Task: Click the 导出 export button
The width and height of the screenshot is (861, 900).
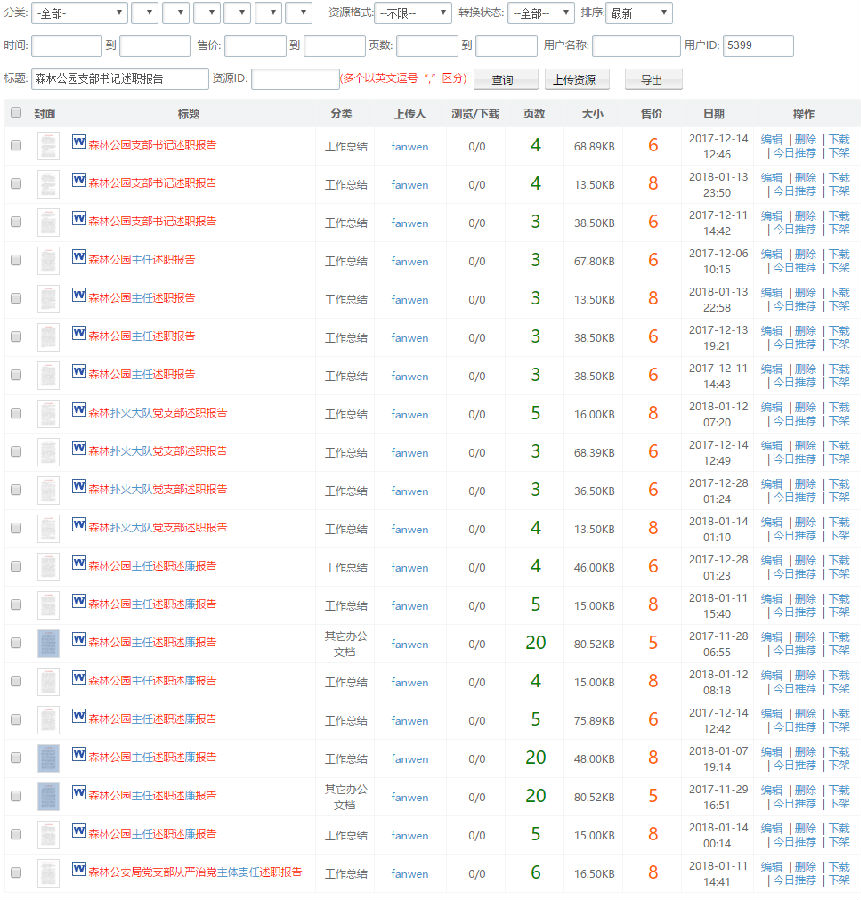Action: tap(652, 80)
